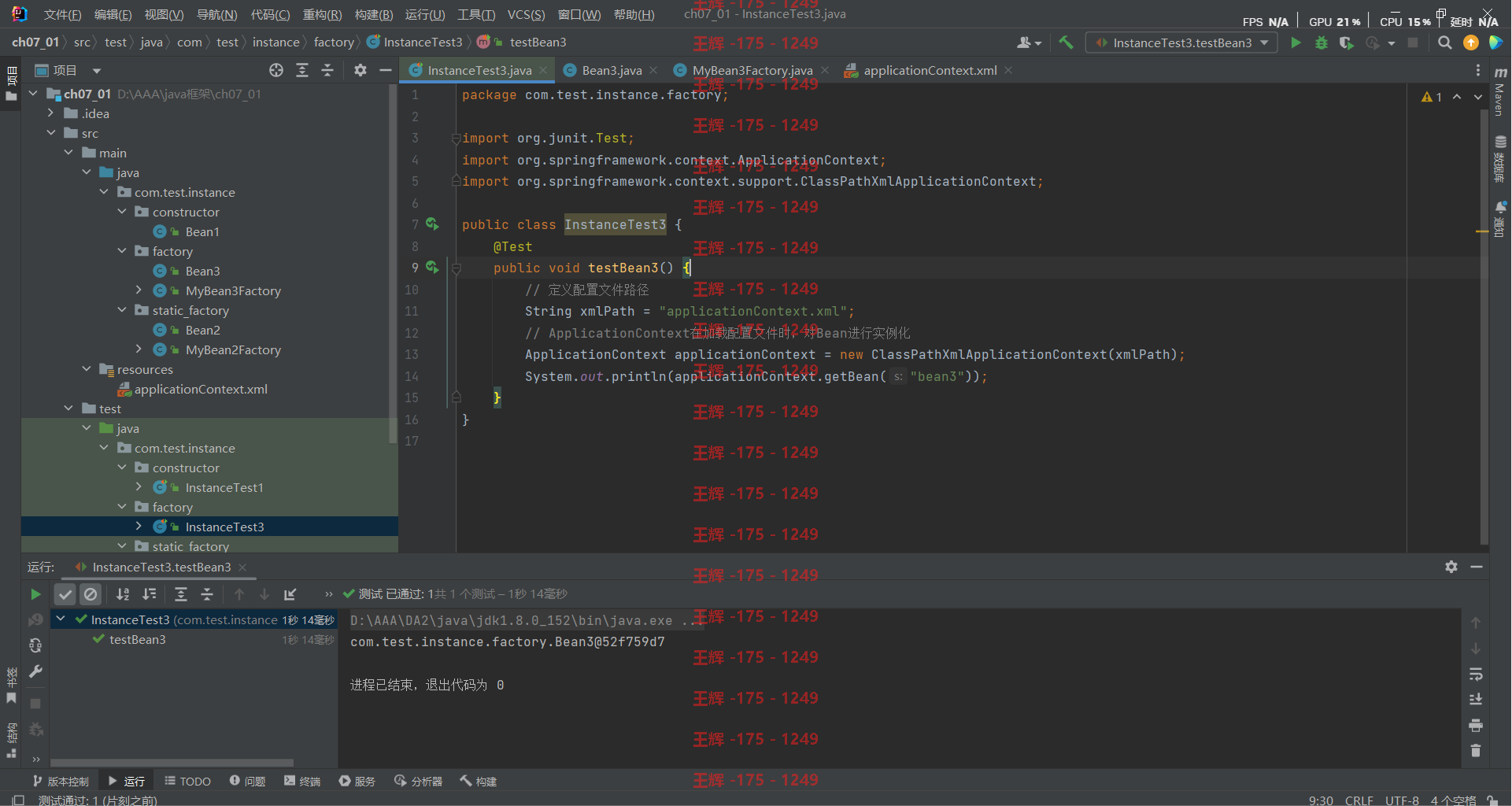Click the project tree vertical scrollbar
1512x806 pixels.
click(x=393, y=264)
